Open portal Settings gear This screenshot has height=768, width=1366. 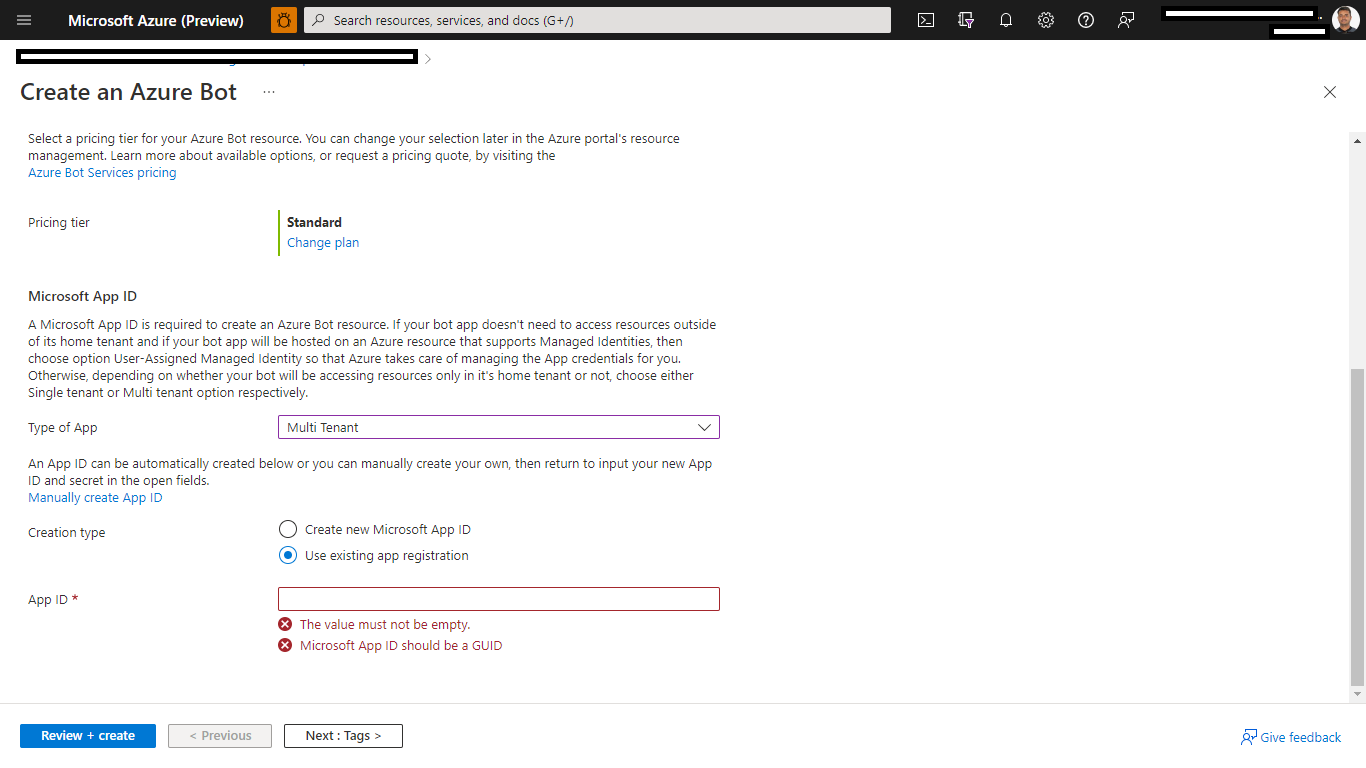pyautogui.click(x=1046, y=20)
